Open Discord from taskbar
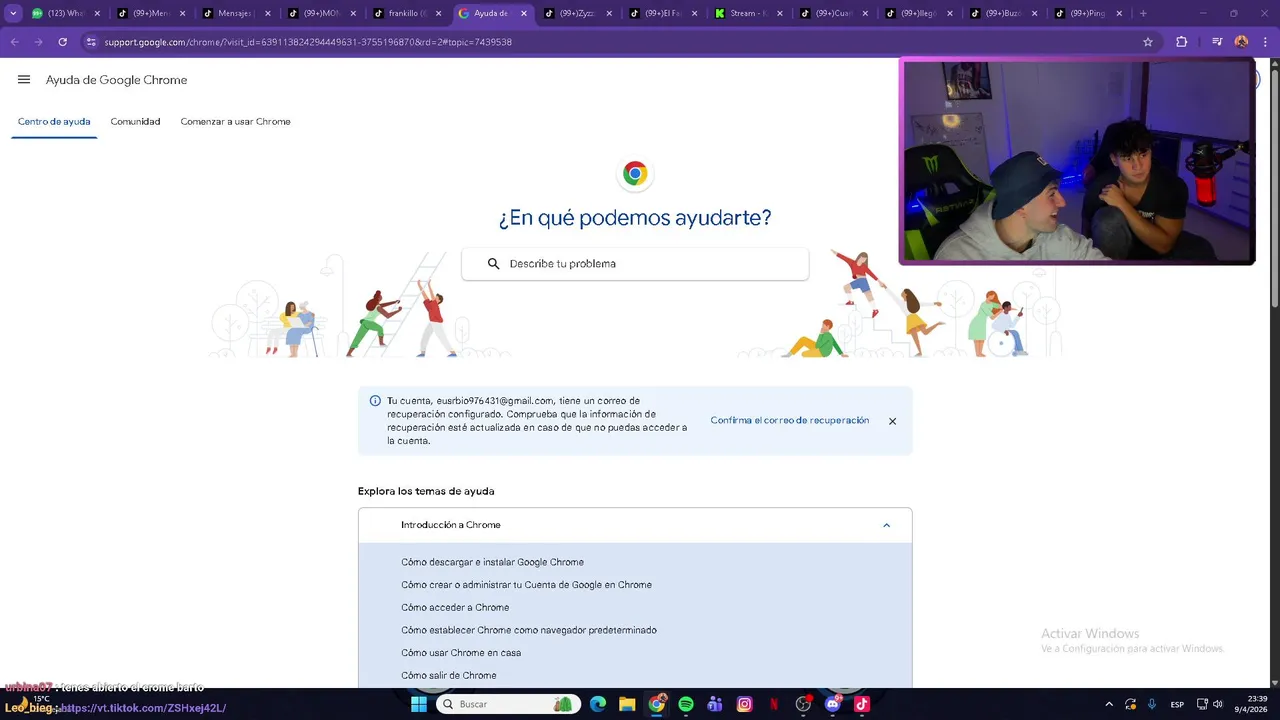The image size is (1280, 720). 833,704
